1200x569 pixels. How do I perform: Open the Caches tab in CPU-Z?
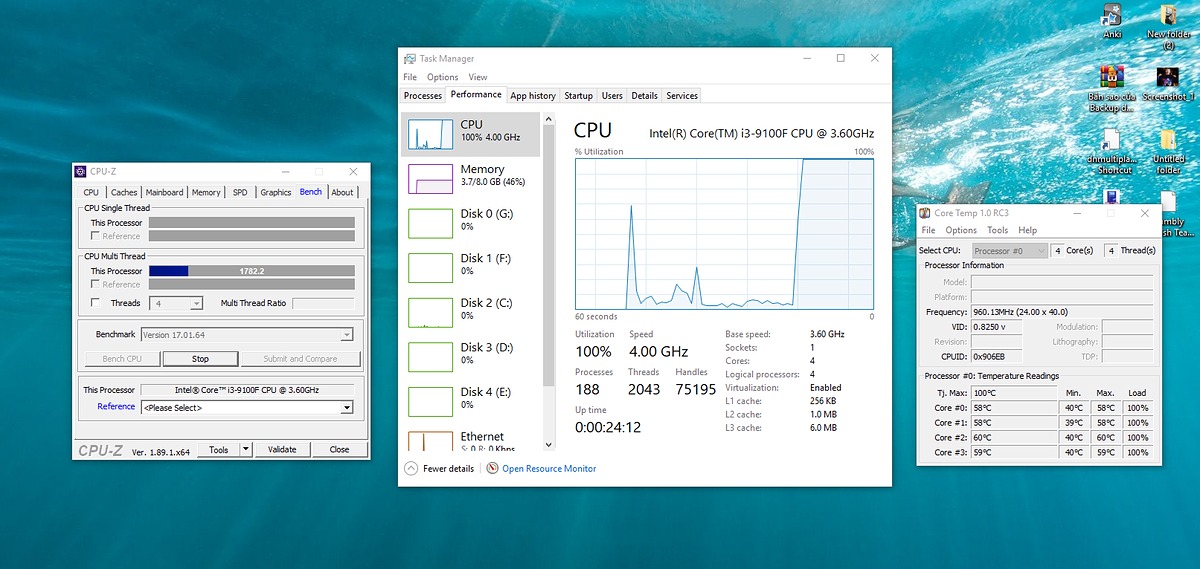(124, 192)
